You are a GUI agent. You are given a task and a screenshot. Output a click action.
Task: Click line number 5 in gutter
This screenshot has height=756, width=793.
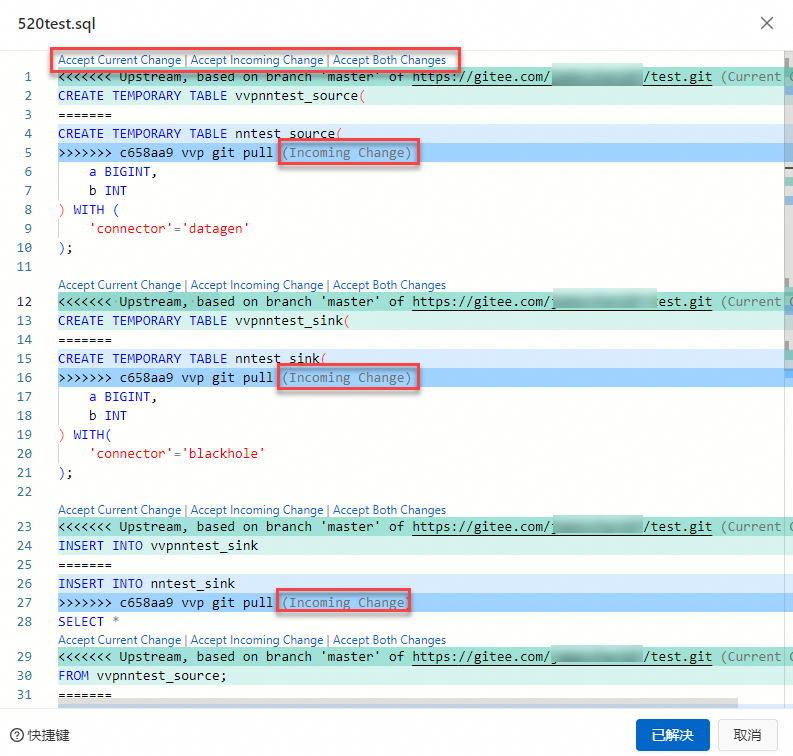(x=28, y=153)
